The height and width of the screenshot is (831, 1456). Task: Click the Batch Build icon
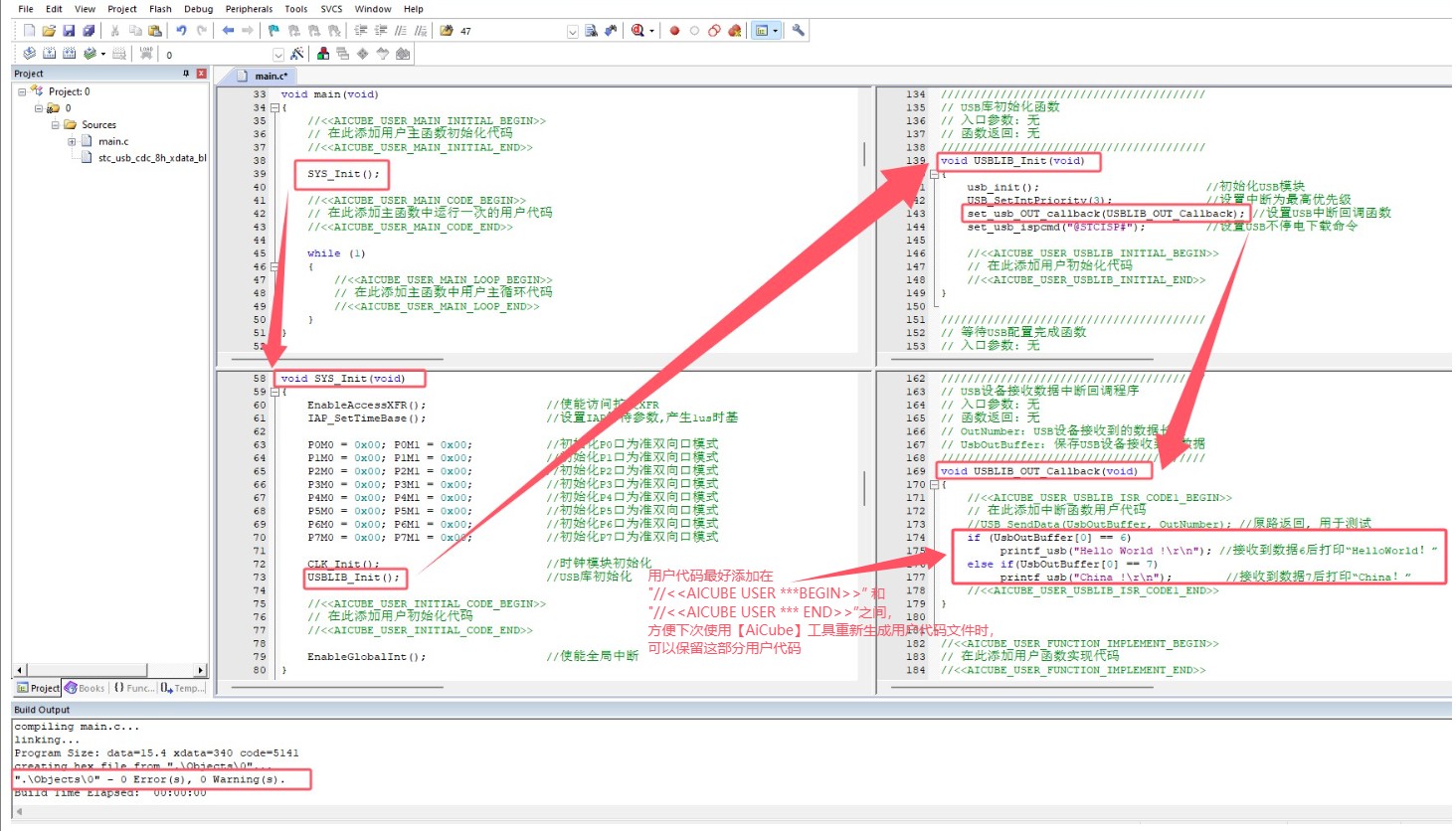pos(91,54)
